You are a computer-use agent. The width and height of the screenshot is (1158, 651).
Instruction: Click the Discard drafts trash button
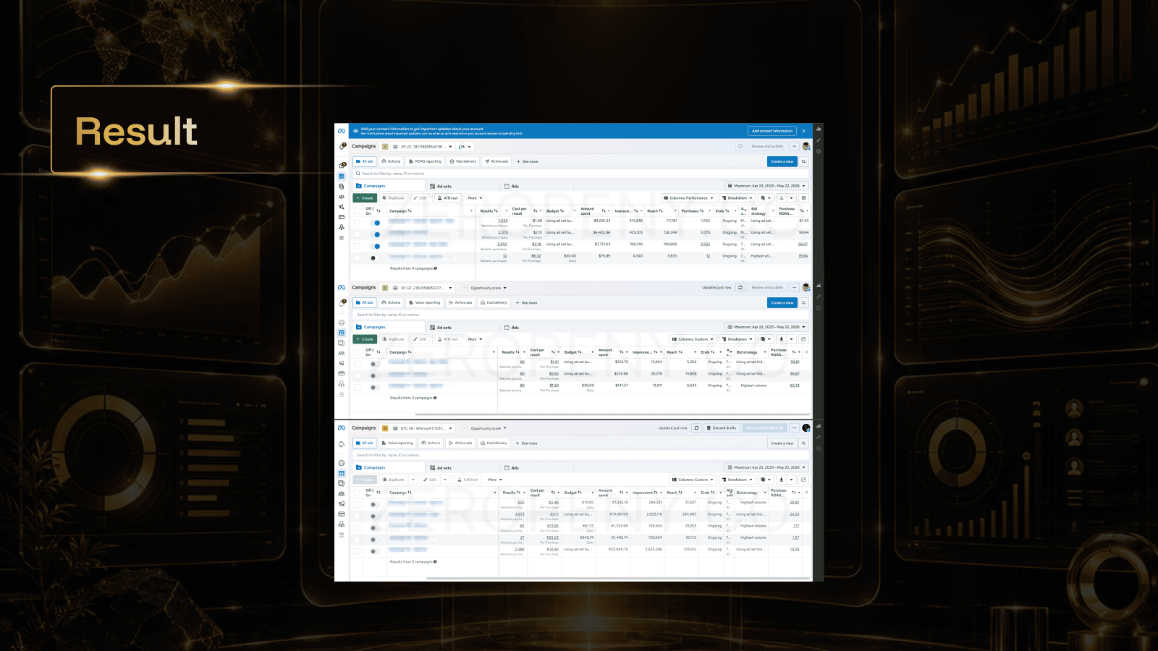coord(722,428)
